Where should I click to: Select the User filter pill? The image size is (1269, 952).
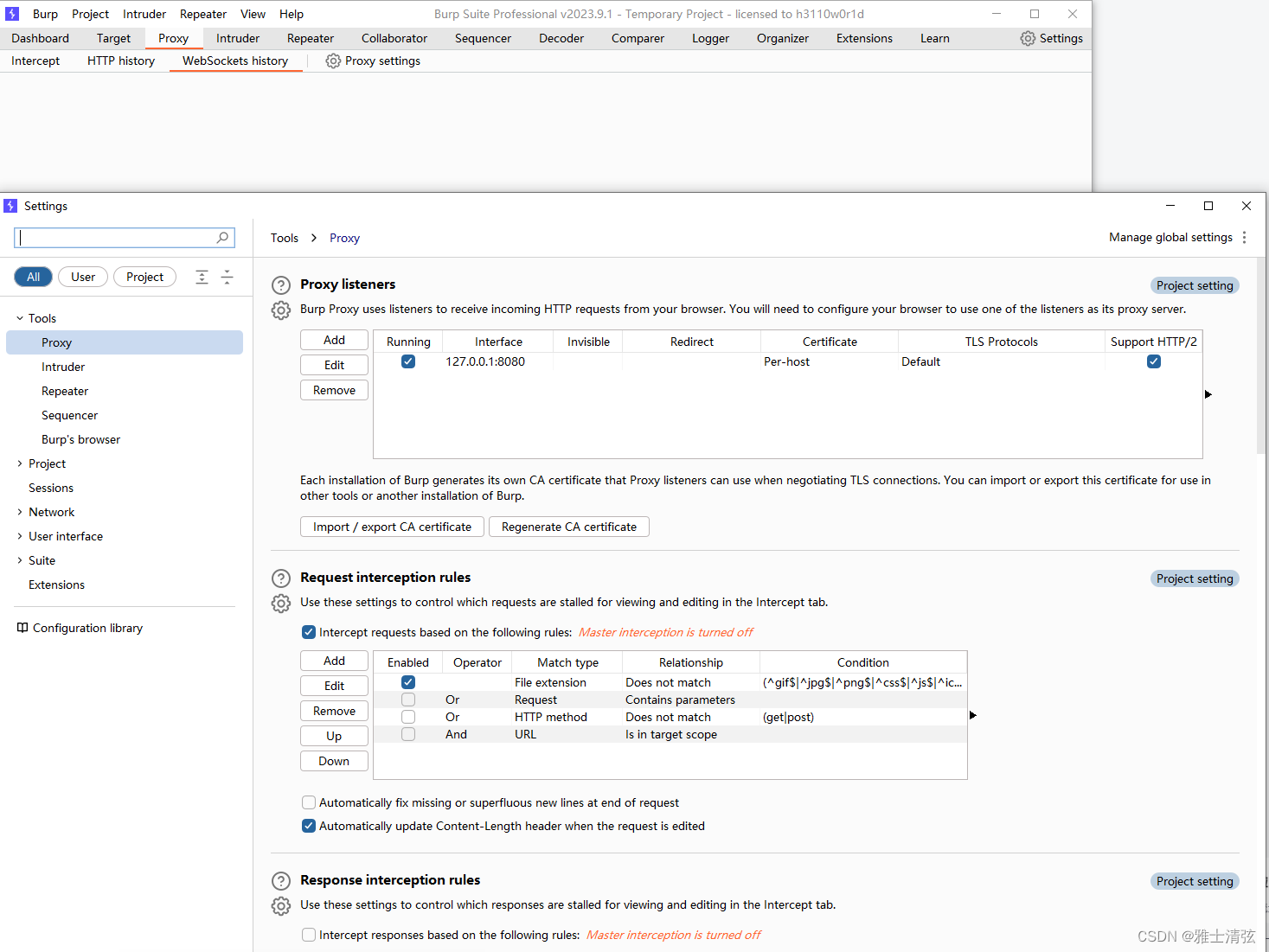83,277
